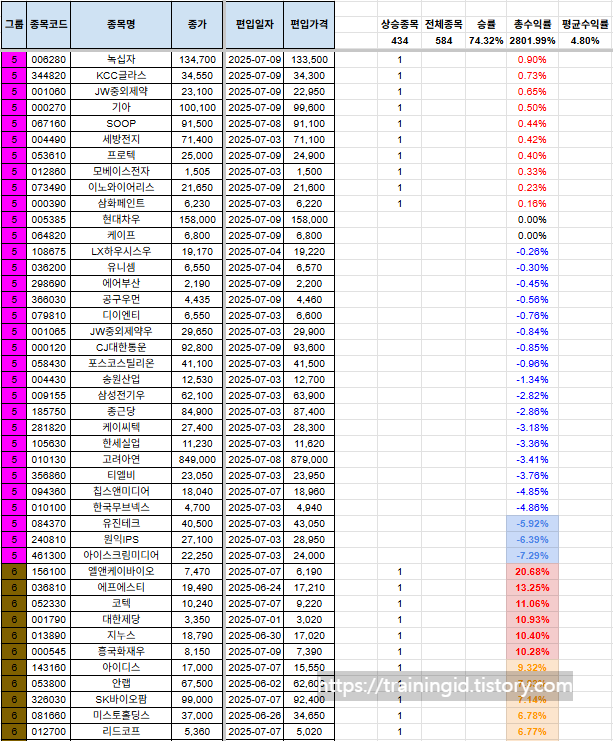Select the 4.80% average return cell
Viewport: 613px width, 741px height.
585,41
